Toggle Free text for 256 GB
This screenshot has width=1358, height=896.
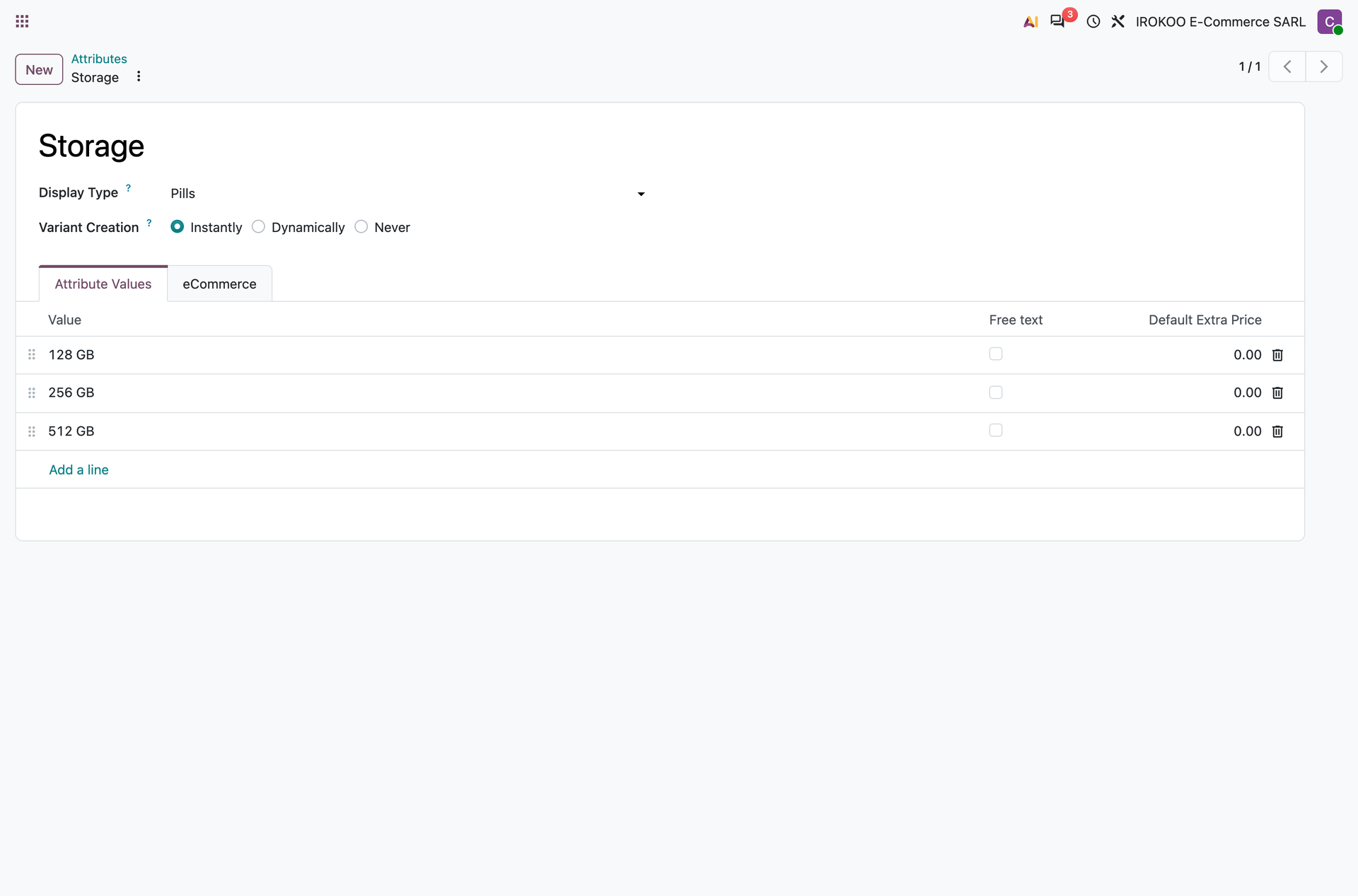(x=996, y=392)
